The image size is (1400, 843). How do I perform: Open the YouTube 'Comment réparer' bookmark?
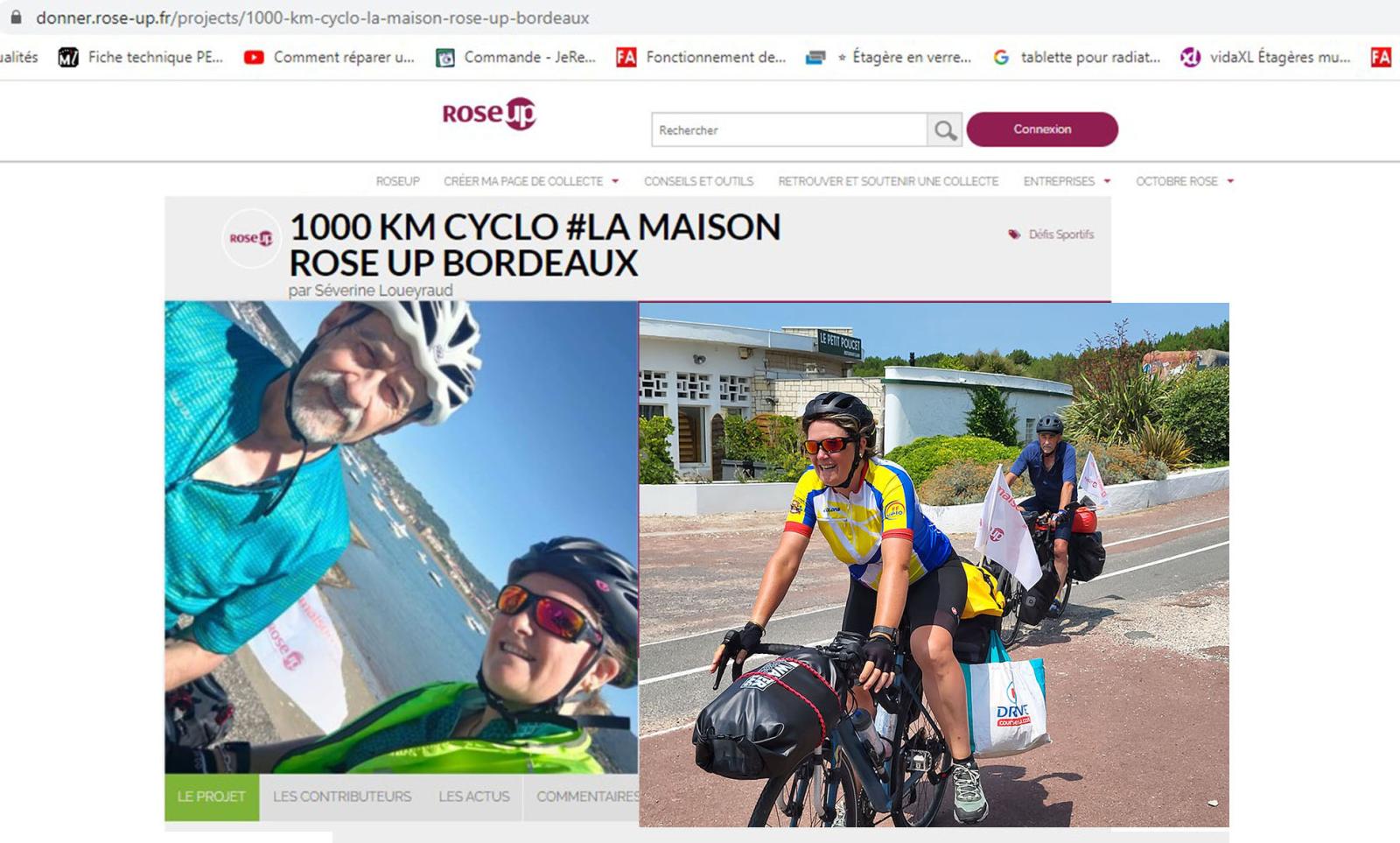click(329, 57)
